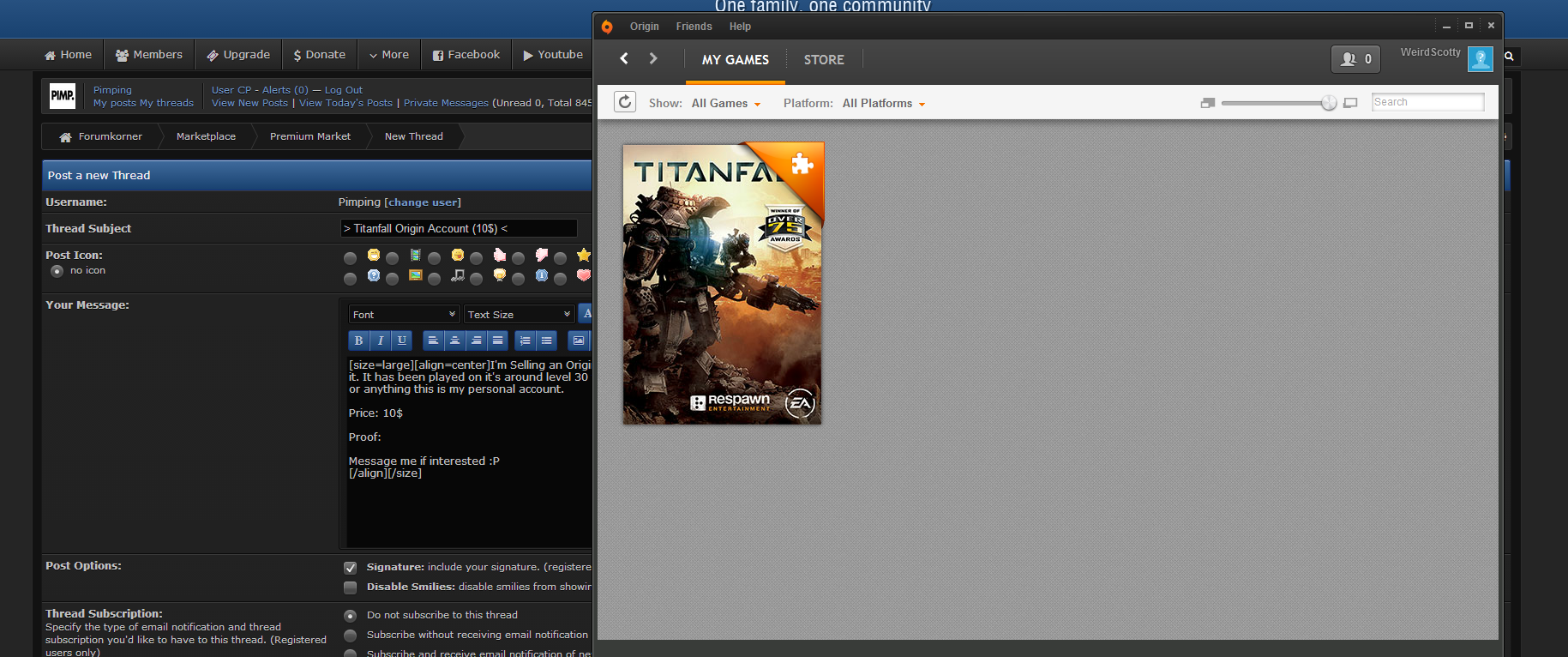
Task: Click the Origin games Search field
Action: (1427, 102)
